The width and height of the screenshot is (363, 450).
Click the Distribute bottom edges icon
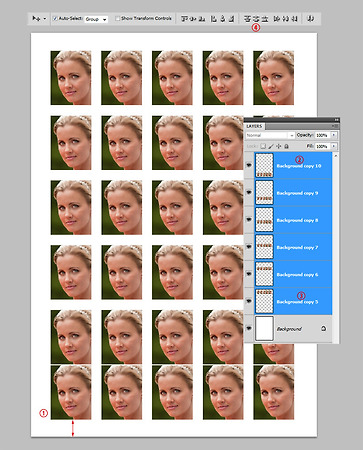point(265,19)
